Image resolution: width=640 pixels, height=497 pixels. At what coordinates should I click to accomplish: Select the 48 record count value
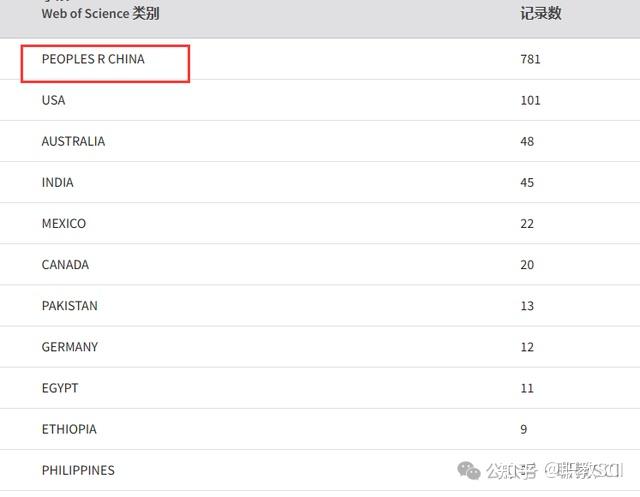(x=527, y=142)
